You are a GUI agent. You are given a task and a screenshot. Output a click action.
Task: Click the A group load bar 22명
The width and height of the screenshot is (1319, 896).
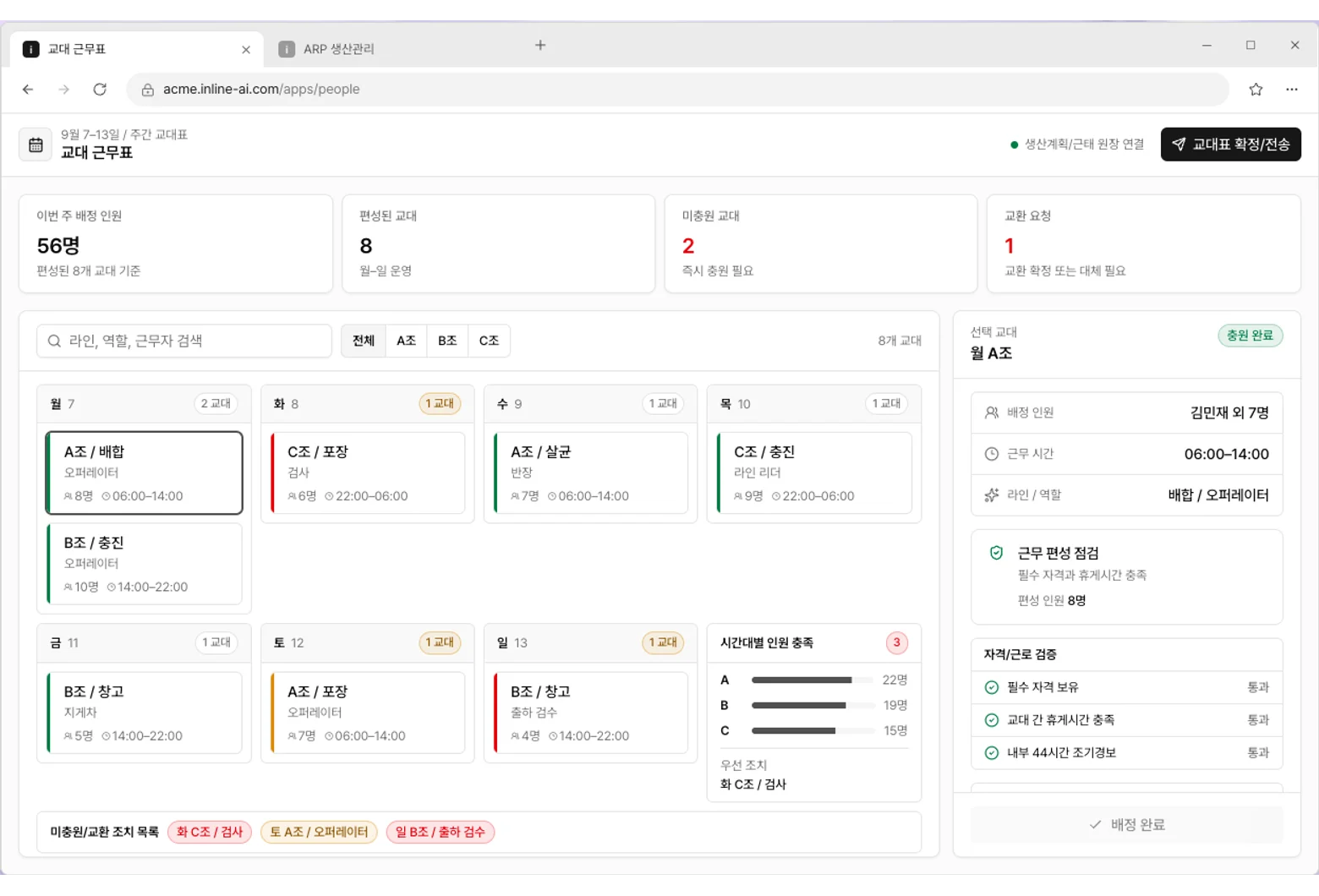pyautogui.click(x=814, y=680)
